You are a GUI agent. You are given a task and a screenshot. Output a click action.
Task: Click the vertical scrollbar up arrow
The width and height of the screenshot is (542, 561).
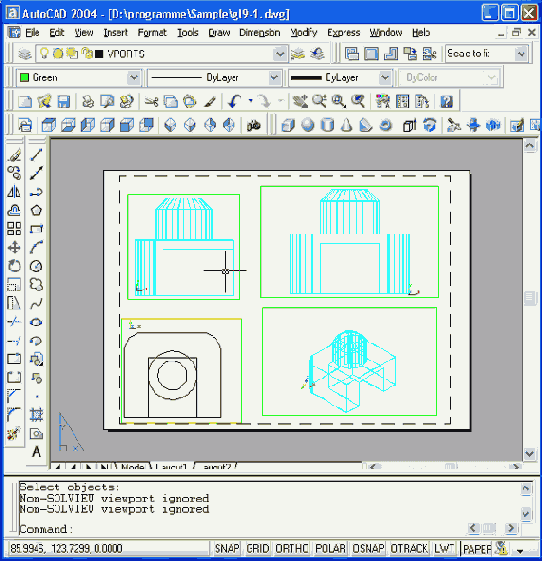click(529, 146)
